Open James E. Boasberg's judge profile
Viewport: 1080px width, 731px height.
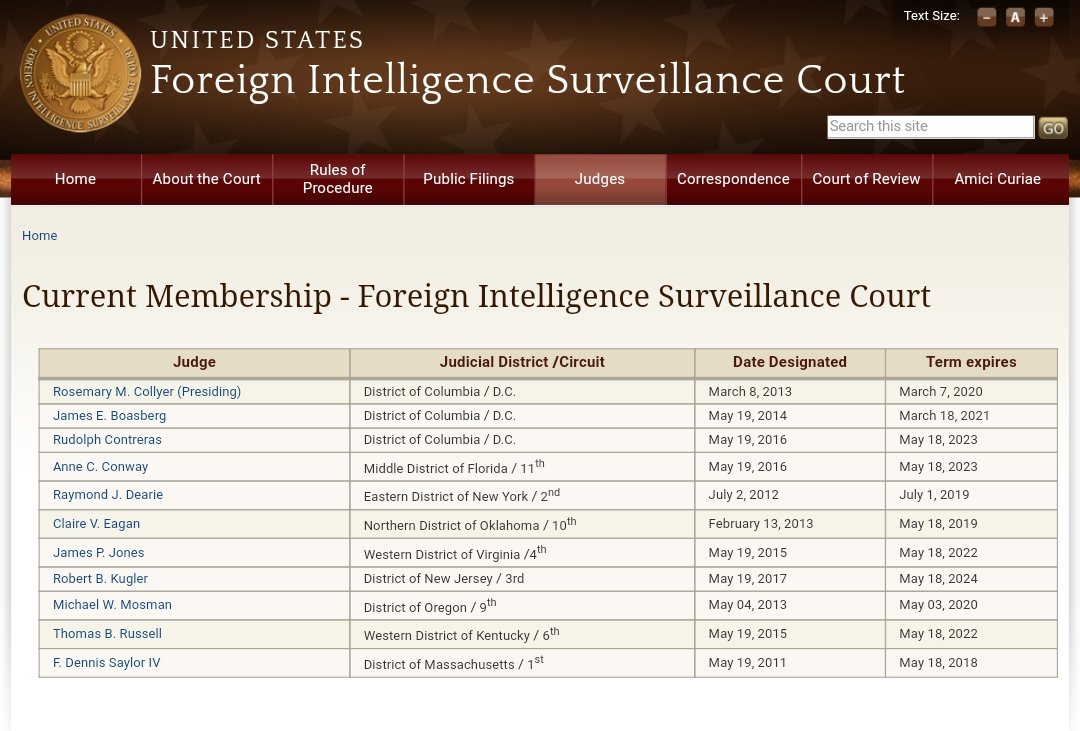coord(110,416)
